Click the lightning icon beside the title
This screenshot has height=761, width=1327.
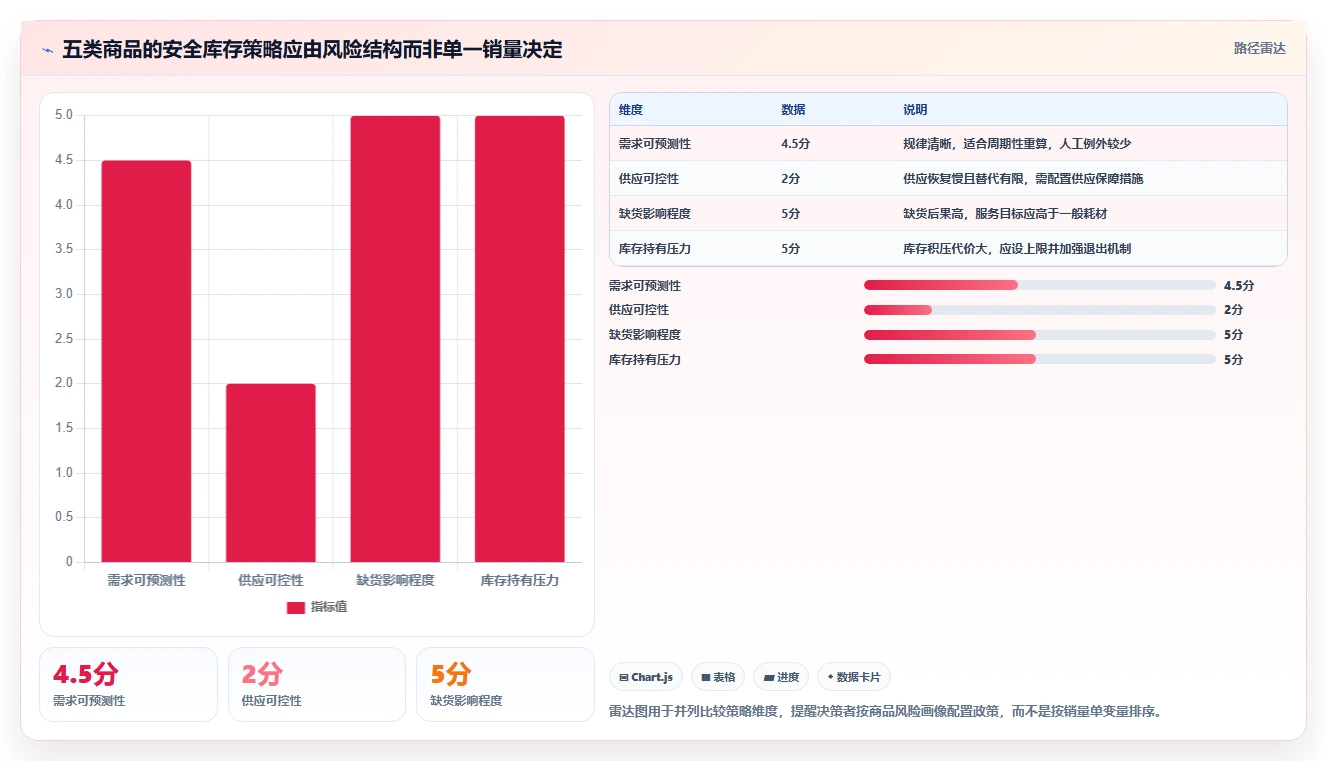click(47, 49)
